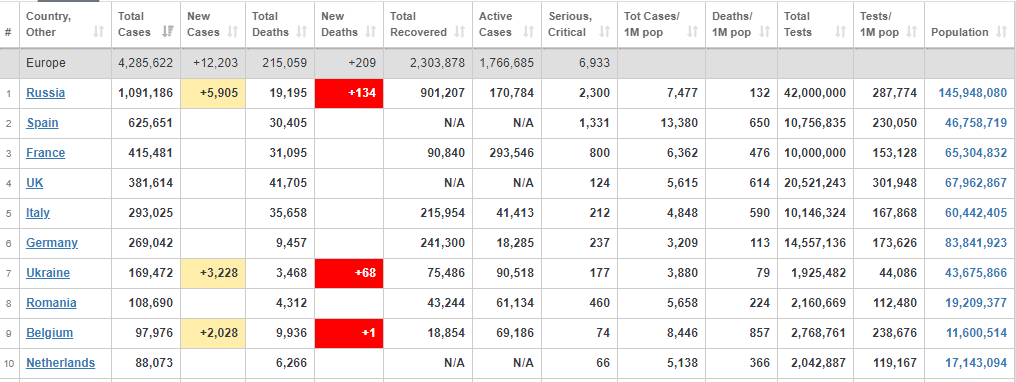Screen dimensions: 1016x382
Task: Open the Spain country link
Action: 42,123
